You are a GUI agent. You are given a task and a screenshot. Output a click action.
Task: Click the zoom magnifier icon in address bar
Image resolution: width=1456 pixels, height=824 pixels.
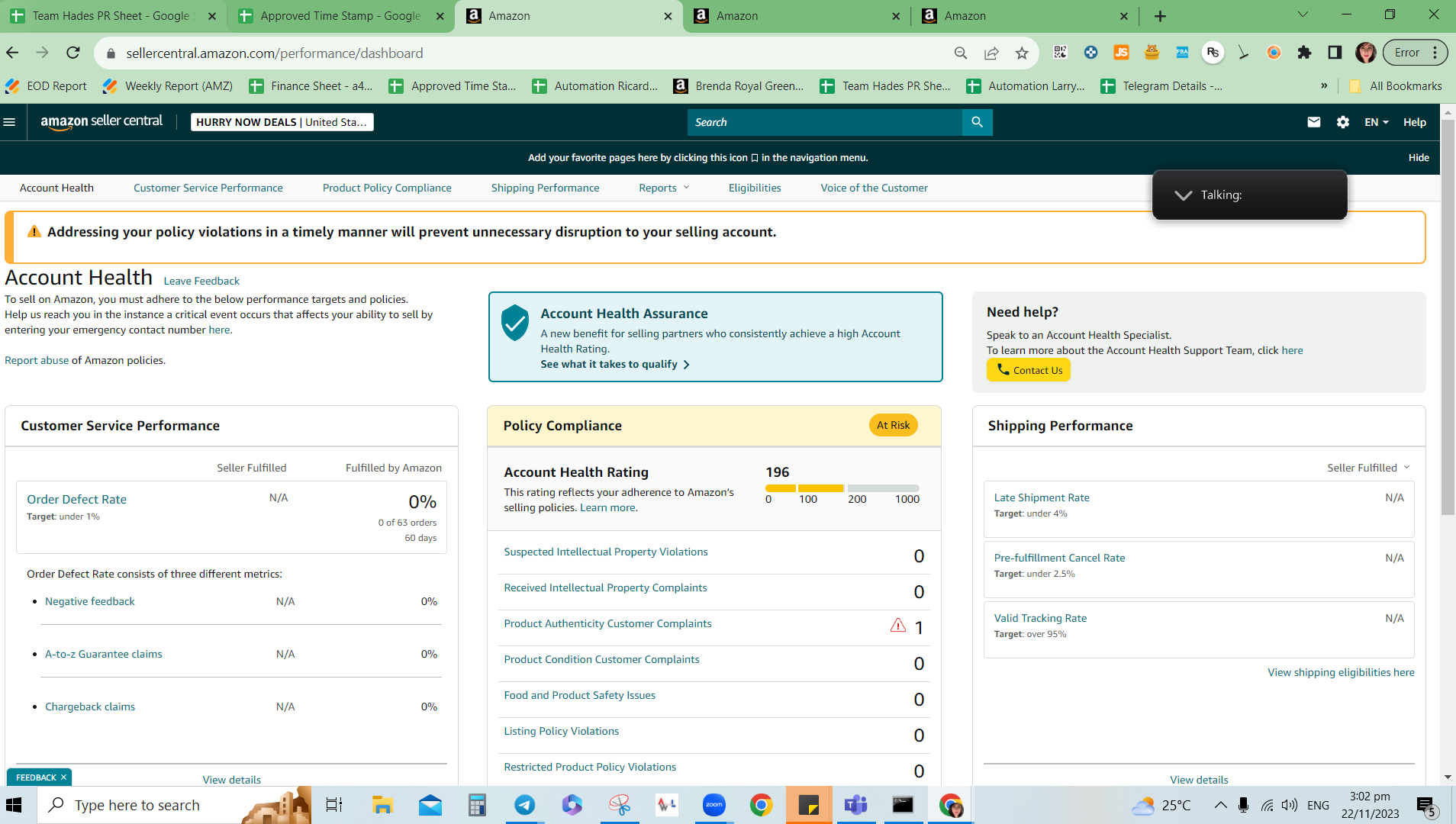click(x=961, y=53)
